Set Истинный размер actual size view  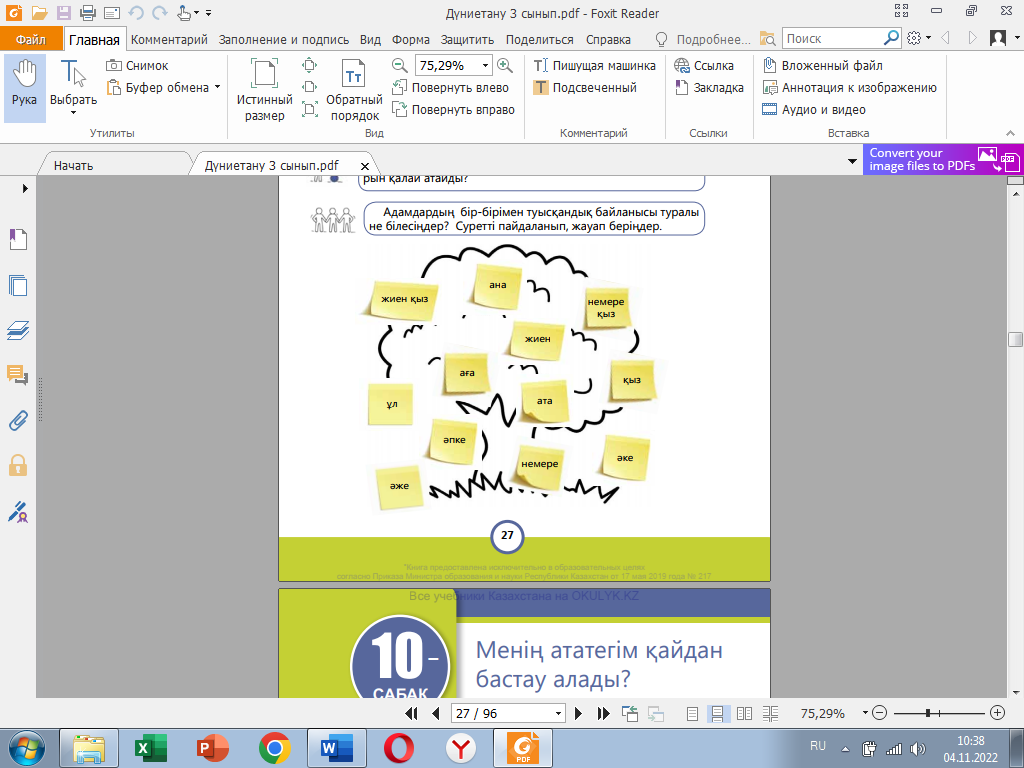(264, 89)
